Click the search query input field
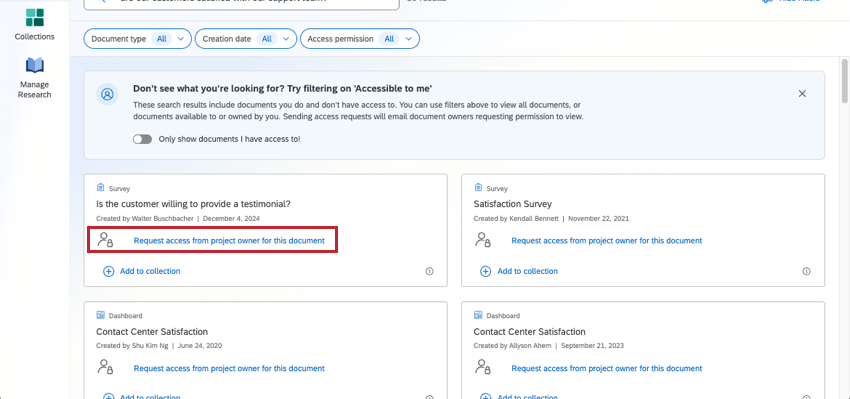Image resolution: width=850 pixels, height=399 pixels. tap(241, 3)
